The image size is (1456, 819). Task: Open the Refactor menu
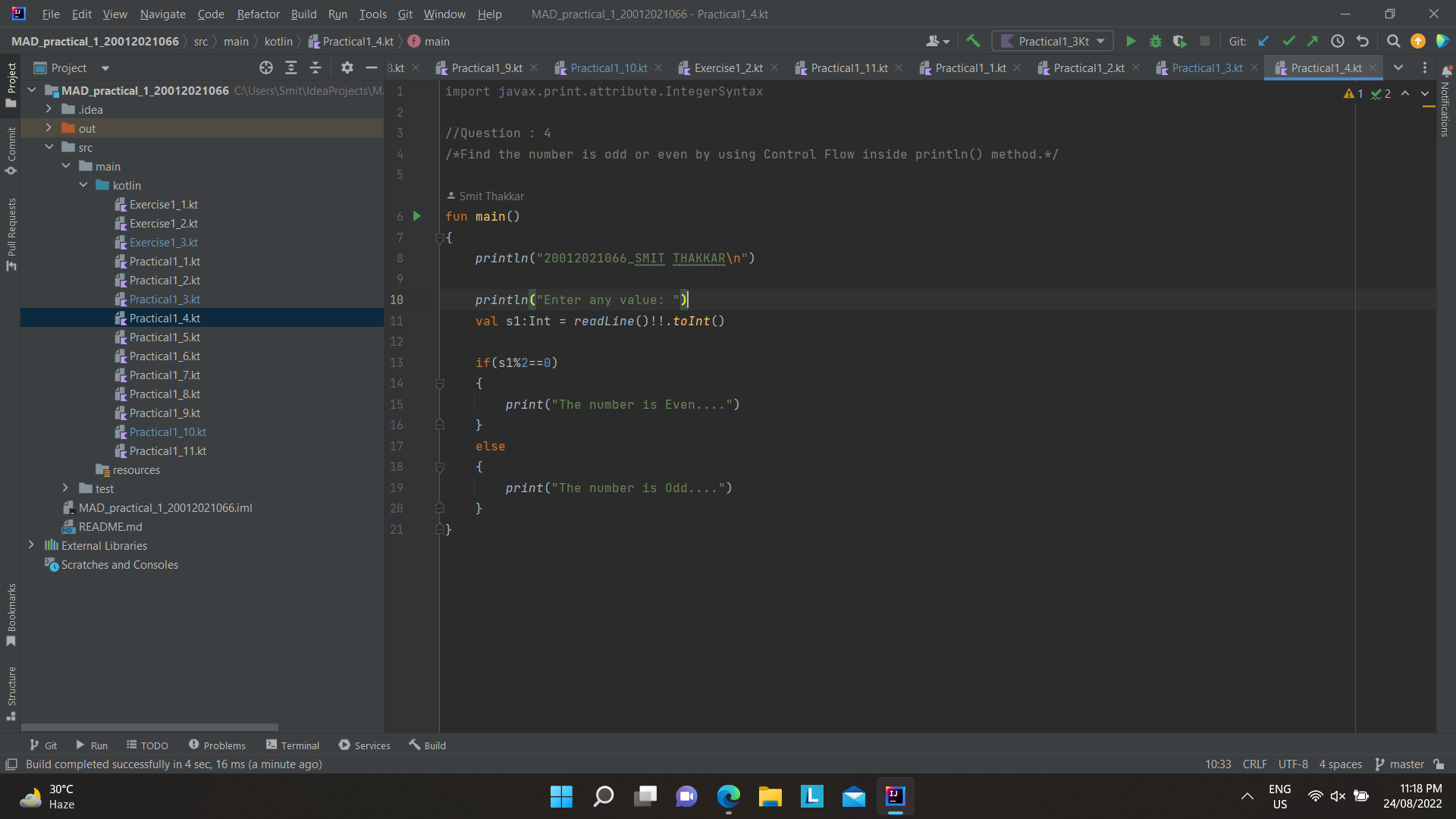258,14
